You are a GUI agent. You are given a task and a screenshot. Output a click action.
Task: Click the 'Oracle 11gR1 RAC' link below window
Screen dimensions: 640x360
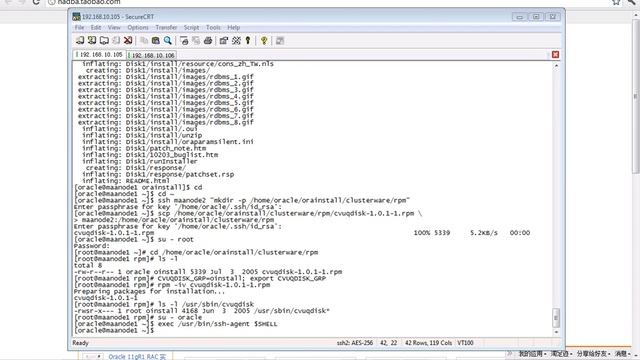click(x=137, y=357)
